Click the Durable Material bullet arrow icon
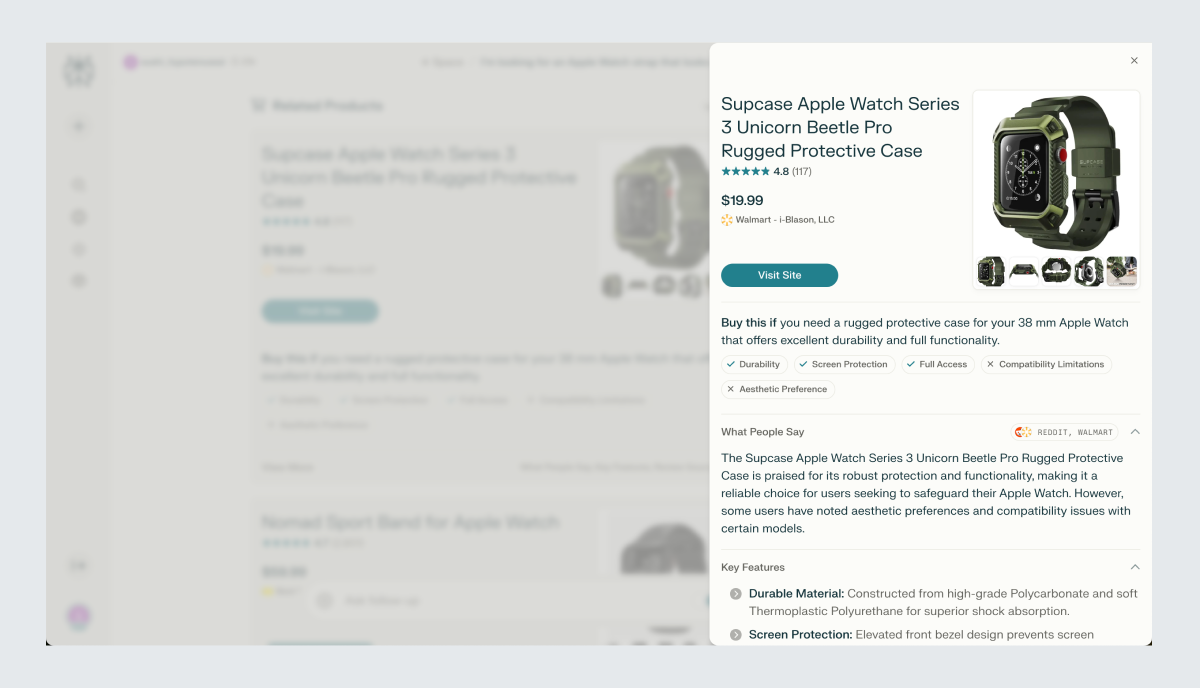This screenshot has height=688, width=1200. pos(736,594)
